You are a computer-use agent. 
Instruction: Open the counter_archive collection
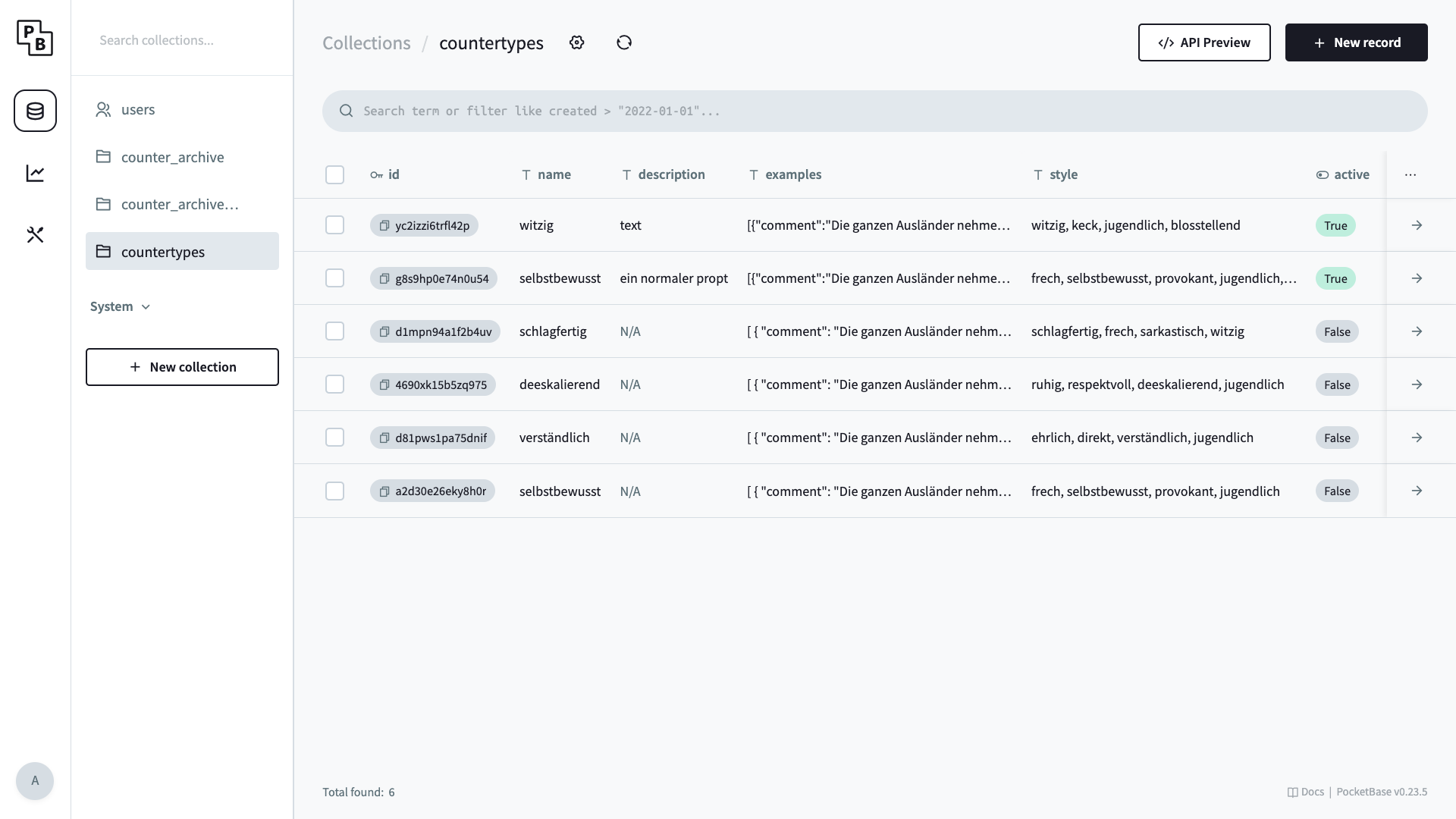(182, 157)
